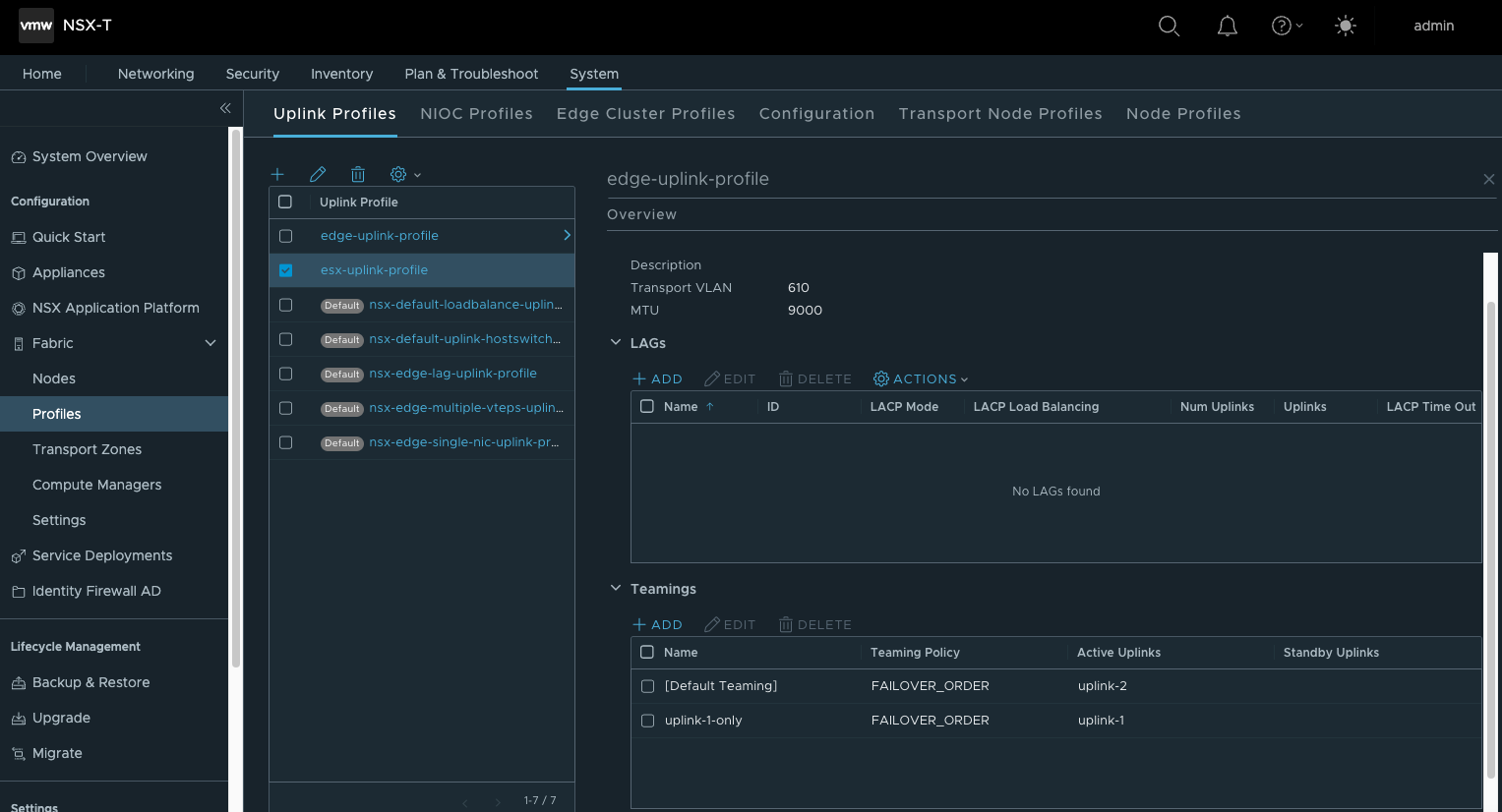
Task: Switch to Plan & Troubleshoot tab
Action: (x=471, y=74)
